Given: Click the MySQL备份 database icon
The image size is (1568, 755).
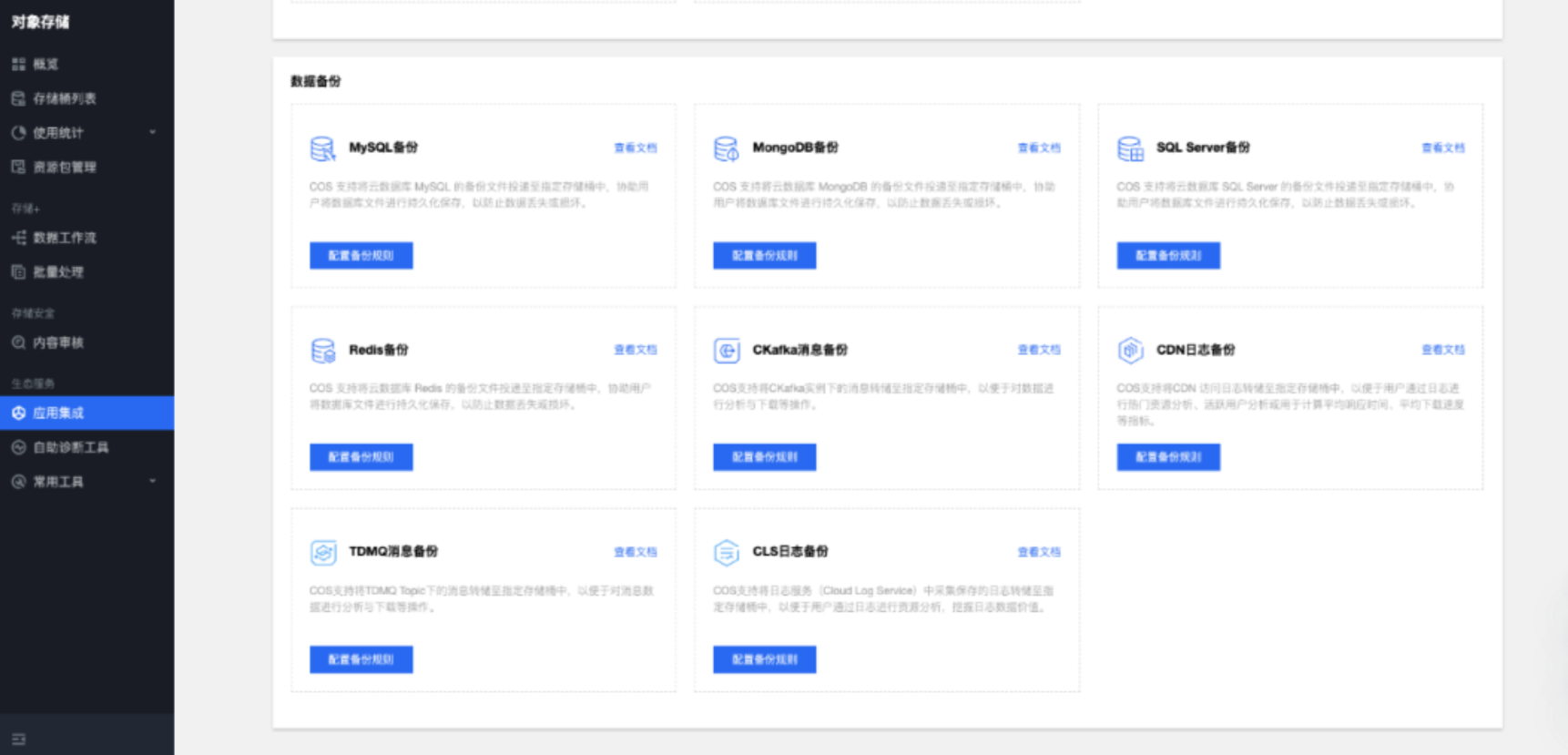Looking at the screenshot, I should tap(322, 148).
